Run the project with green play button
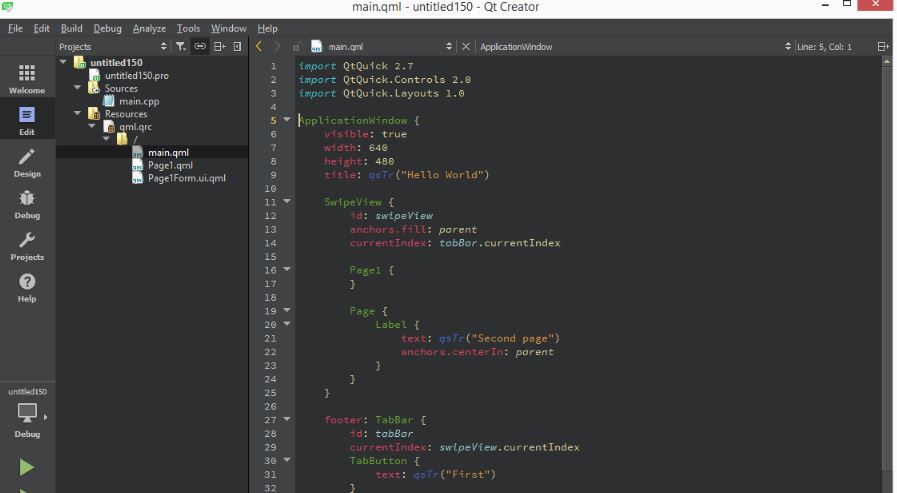This screenshot has height=493, width=897. [26, 467]
